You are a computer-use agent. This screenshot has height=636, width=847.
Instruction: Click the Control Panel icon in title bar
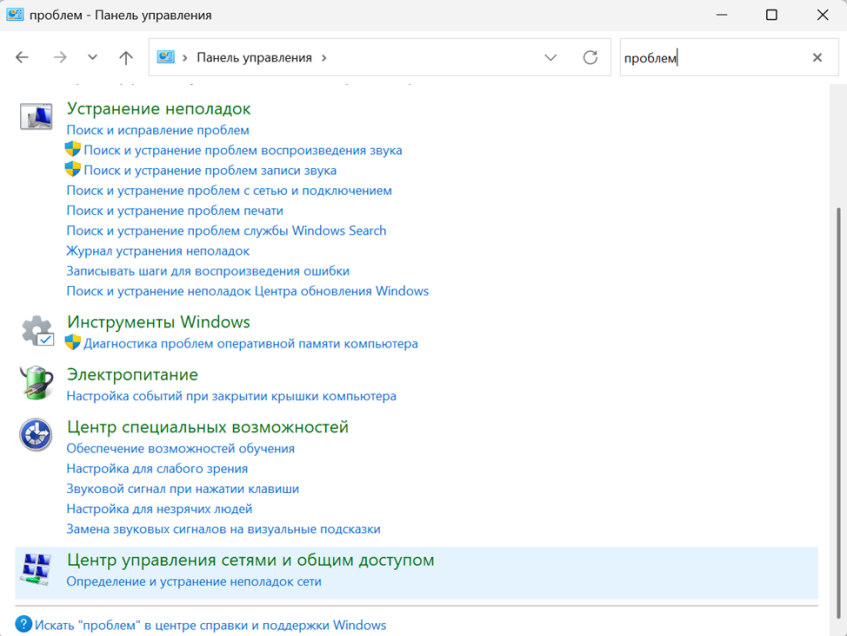pyautogui.click(x=15, y=14)
